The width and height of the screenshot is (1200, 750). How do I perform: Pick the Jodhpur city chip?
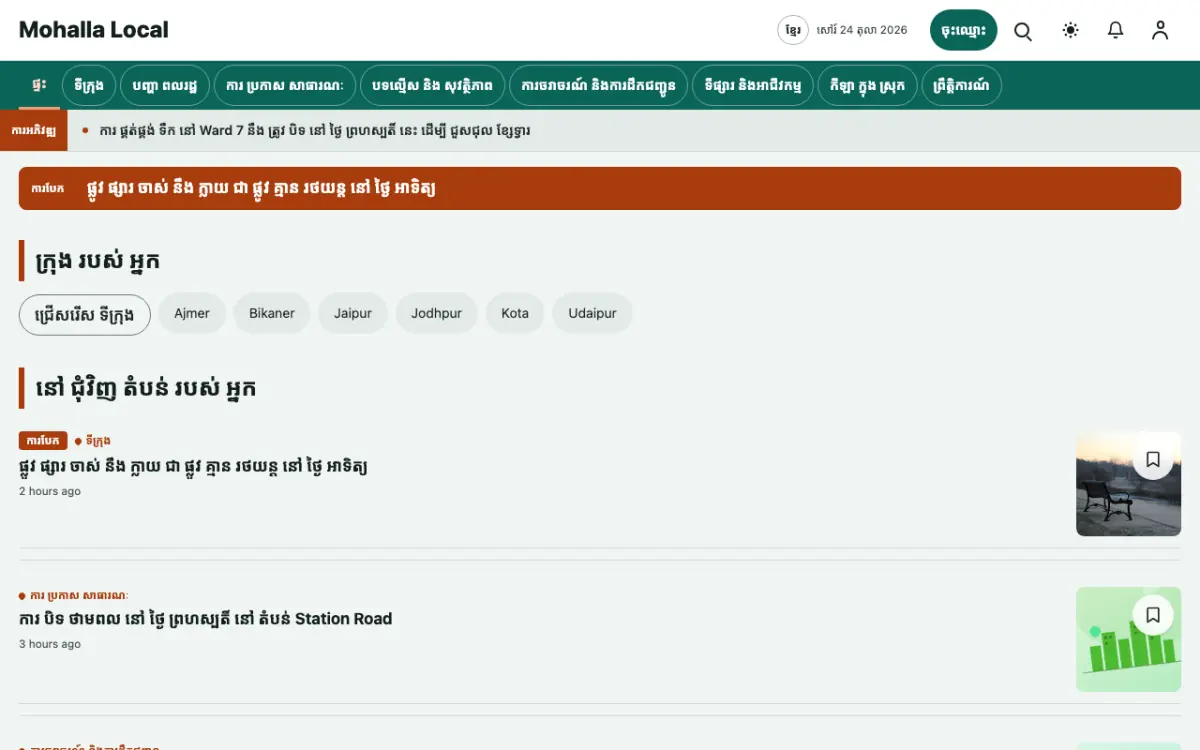click(x=437, y=313)
